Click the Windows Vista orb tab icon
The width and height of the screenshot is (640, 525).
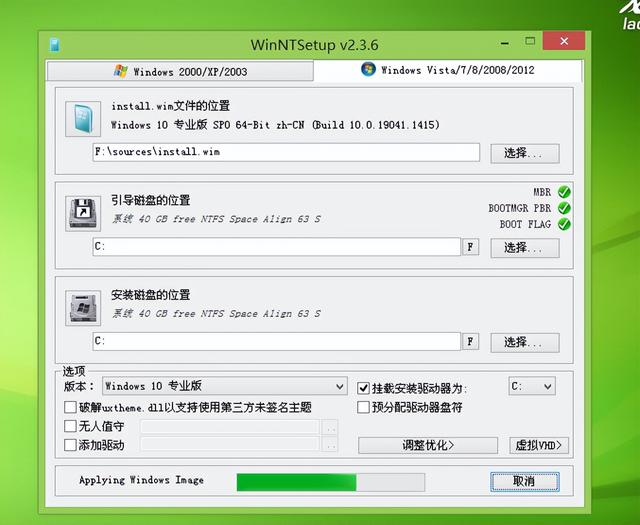pyautogui.click(x=368, y=69)
